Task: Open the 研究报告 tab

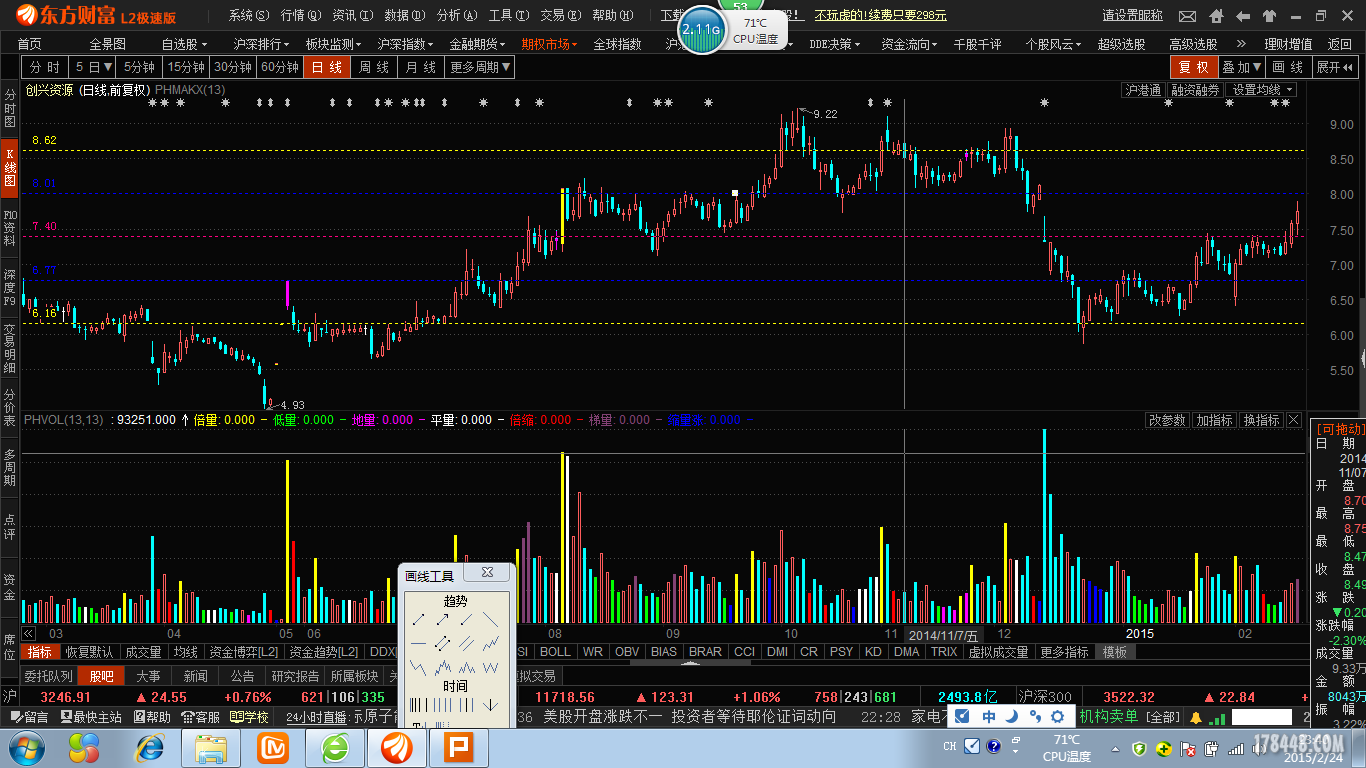Action: [x=296, y=677]
